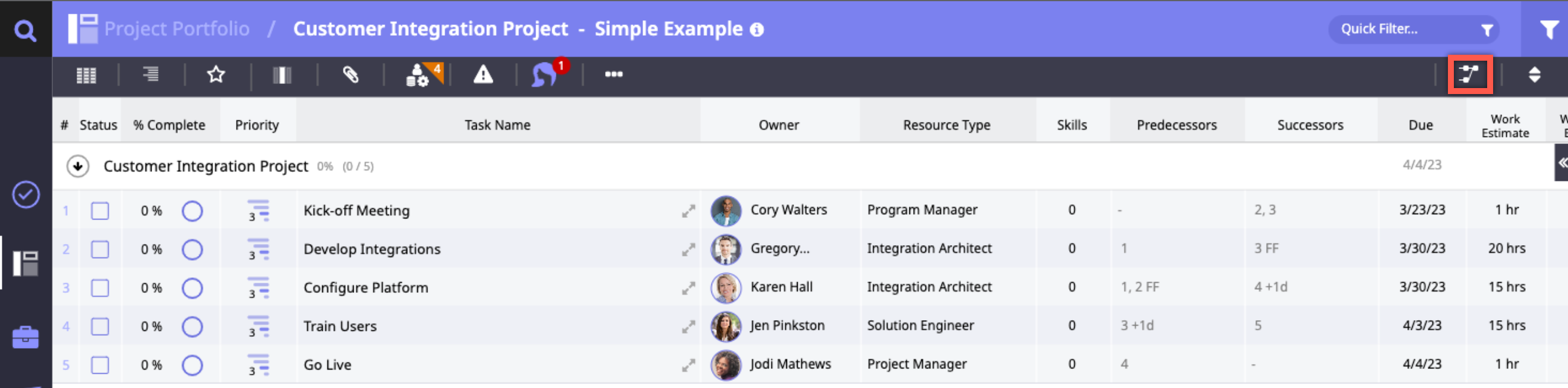Image resolution: width=1568 pixels, height=388 pixels.
Task: Select the Configure Platform task name
Action: (366, 287)
